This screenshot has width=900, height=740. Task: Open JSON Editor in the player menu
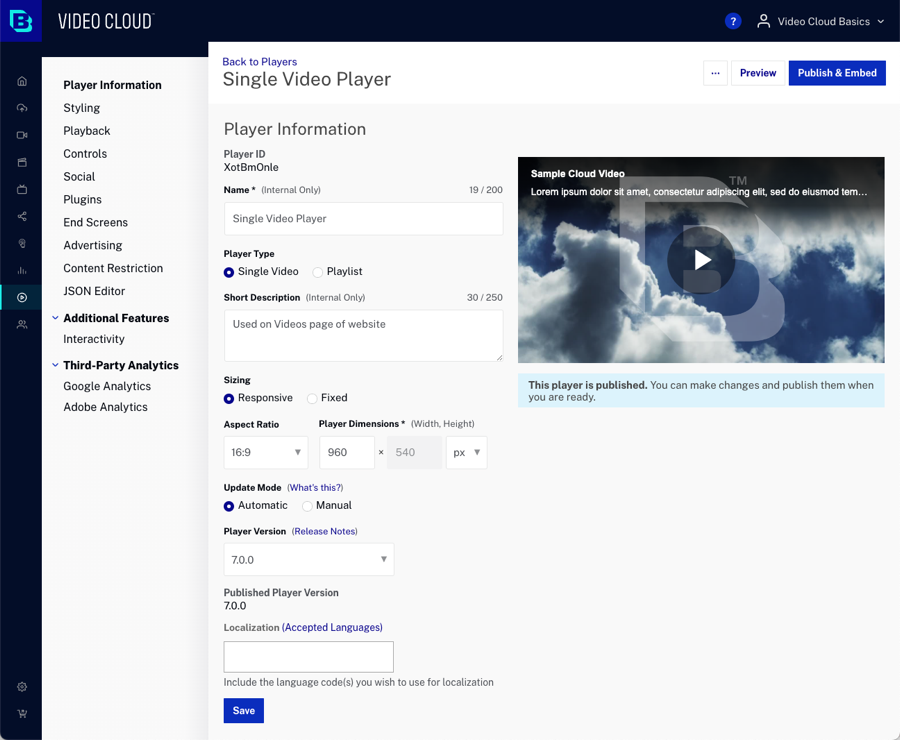pyautogui.click(x=94, y=291)
